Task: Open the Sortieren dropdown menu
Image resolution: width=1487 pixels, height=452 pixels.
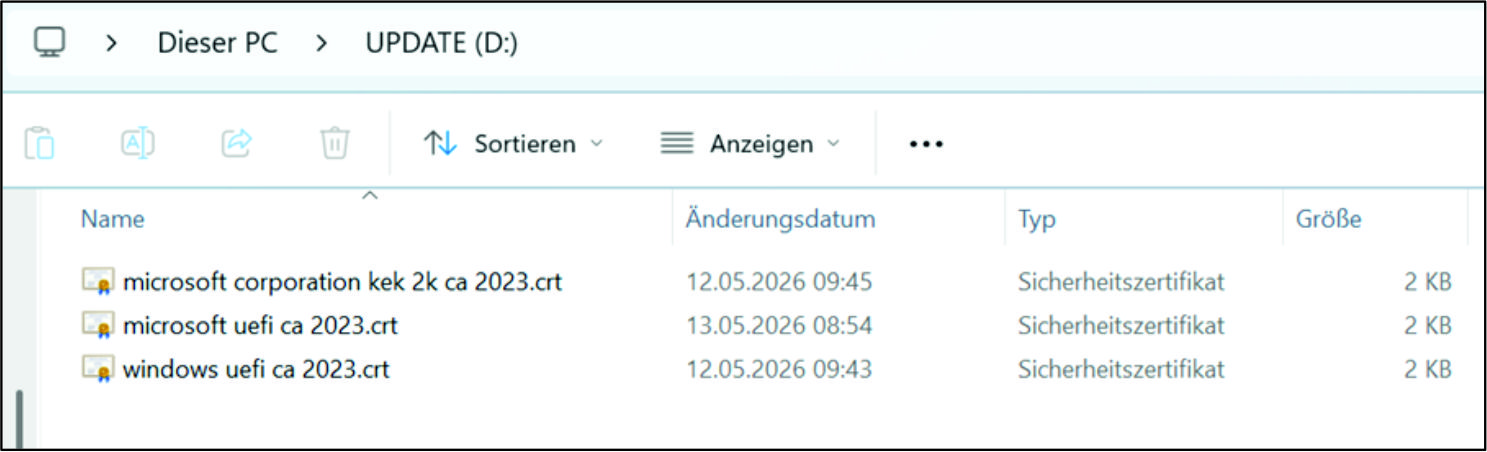Action: click(x=513, y=144)
